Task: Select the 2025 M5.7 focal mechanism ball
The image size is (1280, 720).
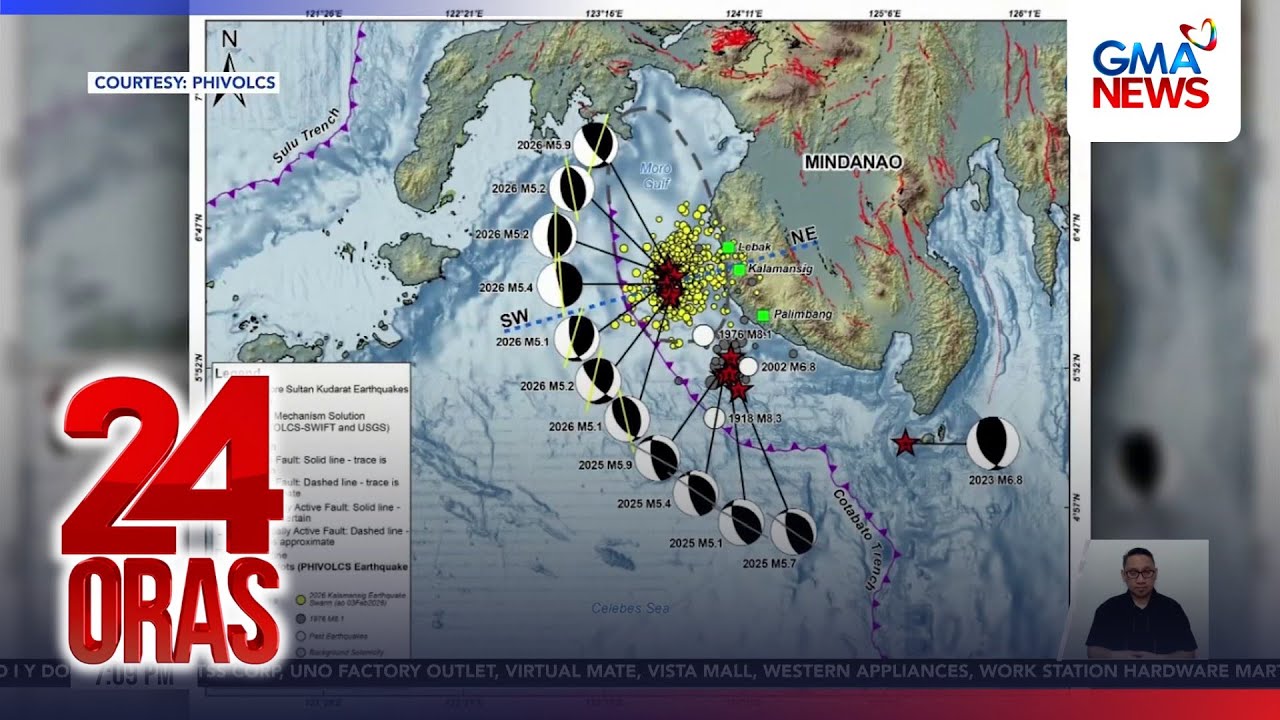Action: (x=793, y=531)
